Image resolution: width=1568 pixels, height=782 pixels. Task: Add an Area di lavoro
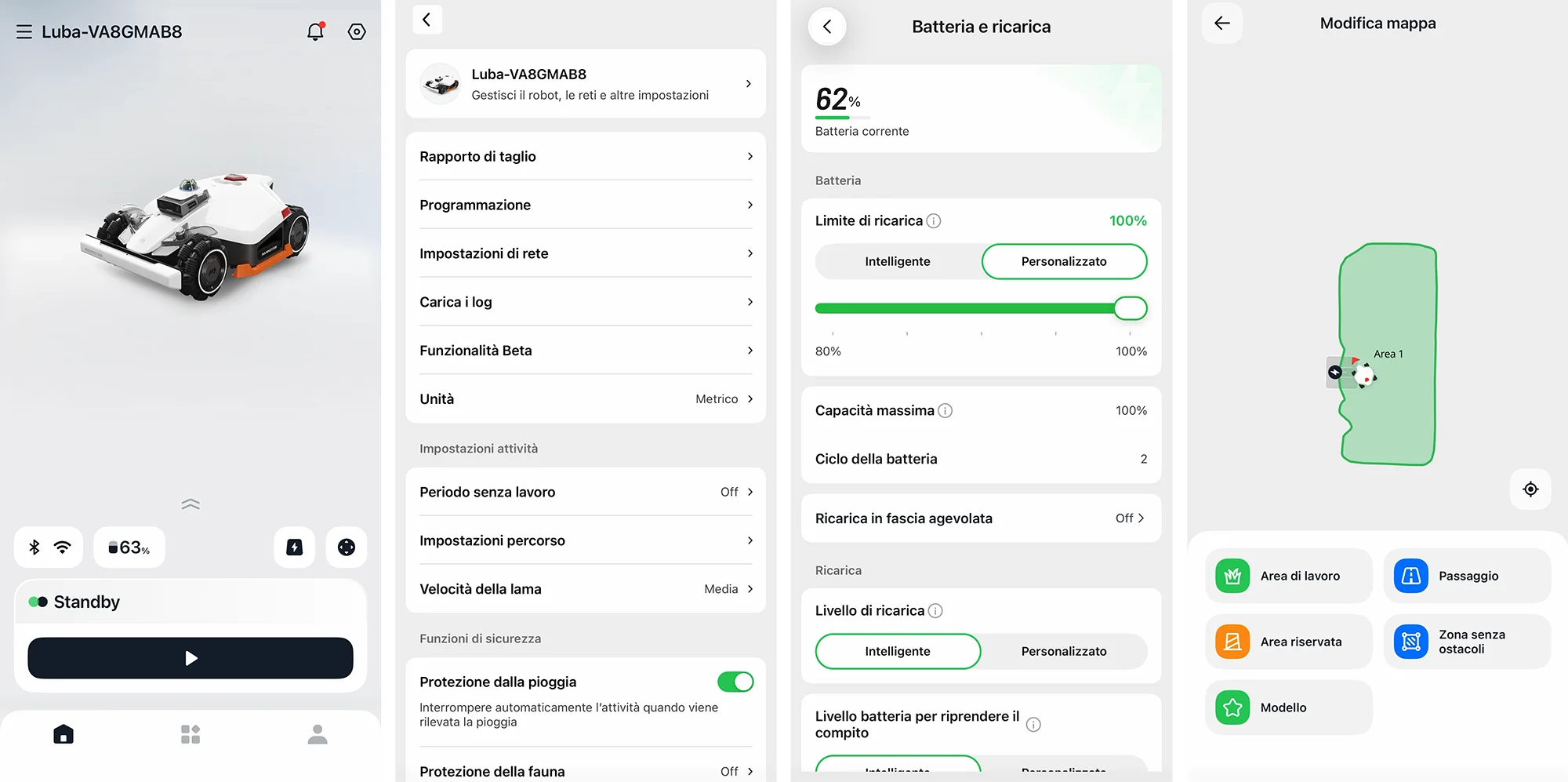tap(1289, 576)
